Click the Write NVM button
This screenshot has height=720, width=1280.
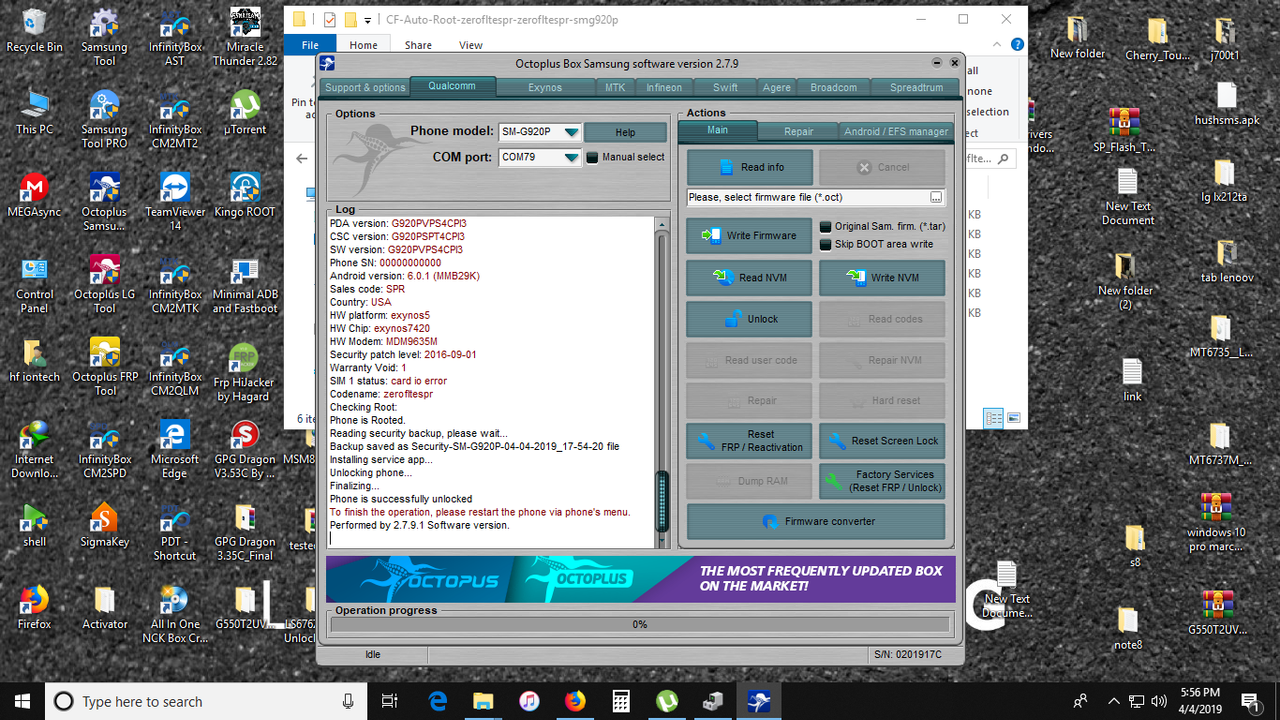point(882,278)
